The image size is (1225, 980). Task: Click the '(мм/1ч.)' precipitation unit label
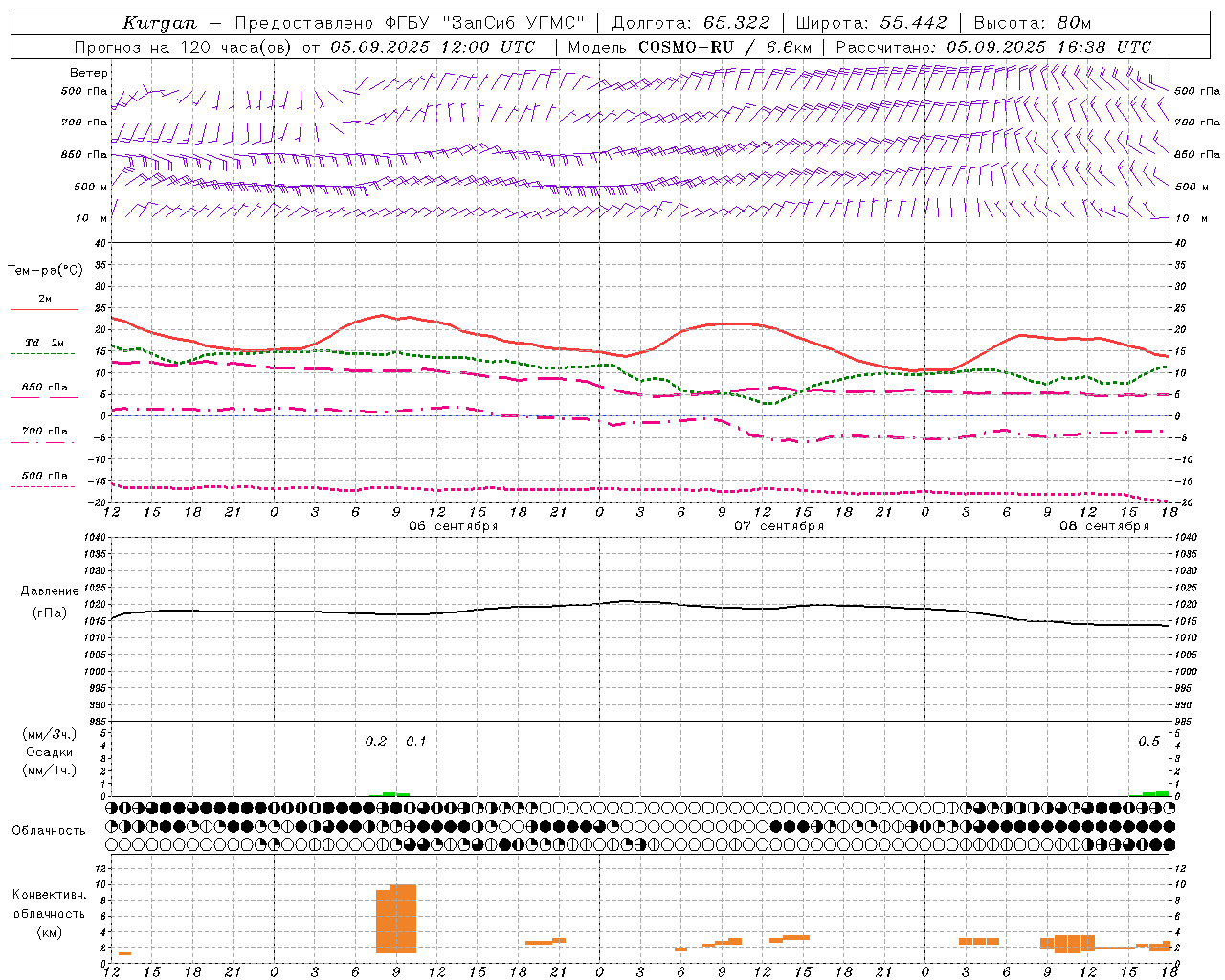tap(49, 770)
